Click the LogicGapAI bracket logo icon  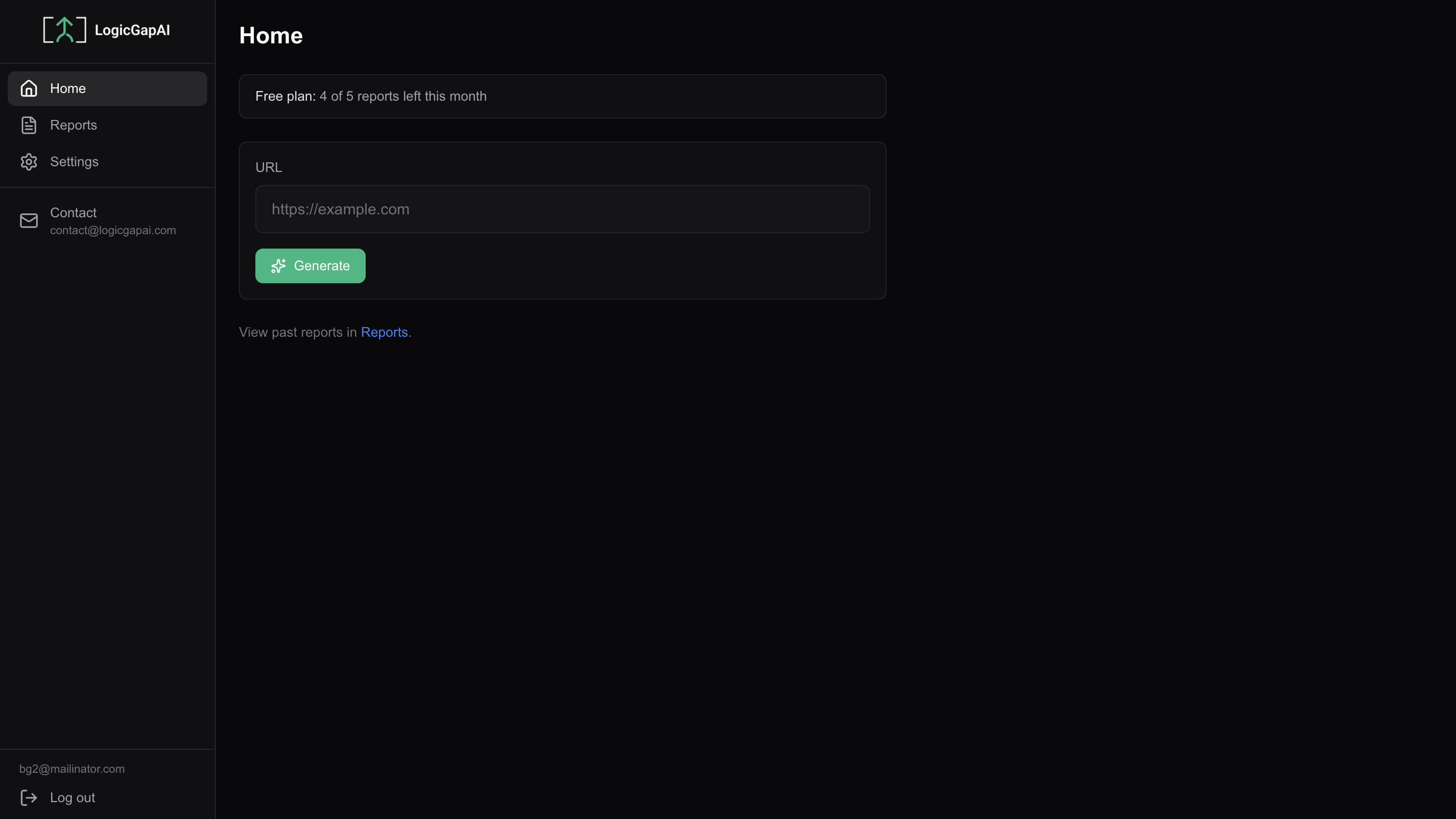click(65, 30)
